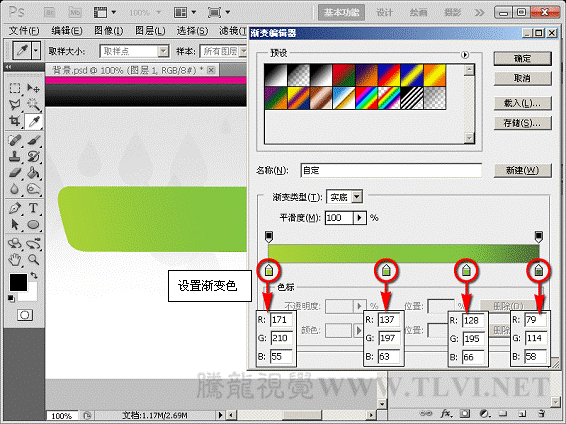
Task: Select the Dodge tool
Action: click(34, 189)
